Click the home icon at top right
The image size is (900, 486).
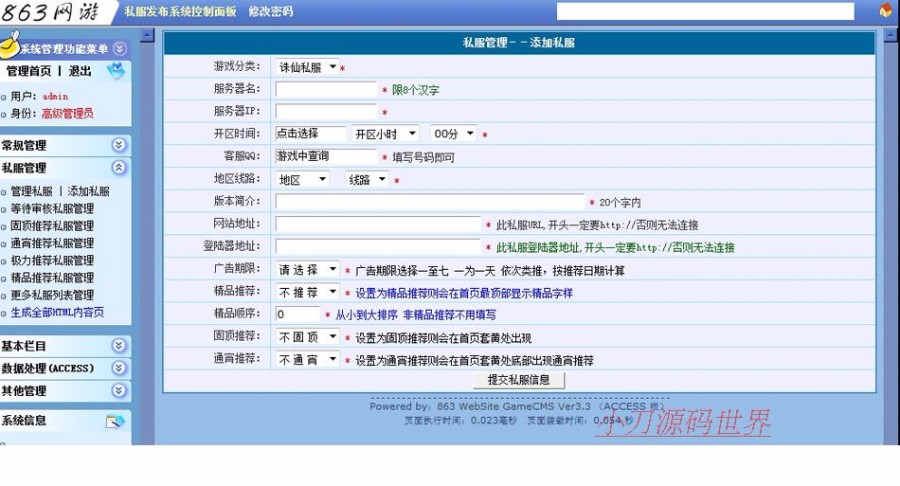point(886,10)
